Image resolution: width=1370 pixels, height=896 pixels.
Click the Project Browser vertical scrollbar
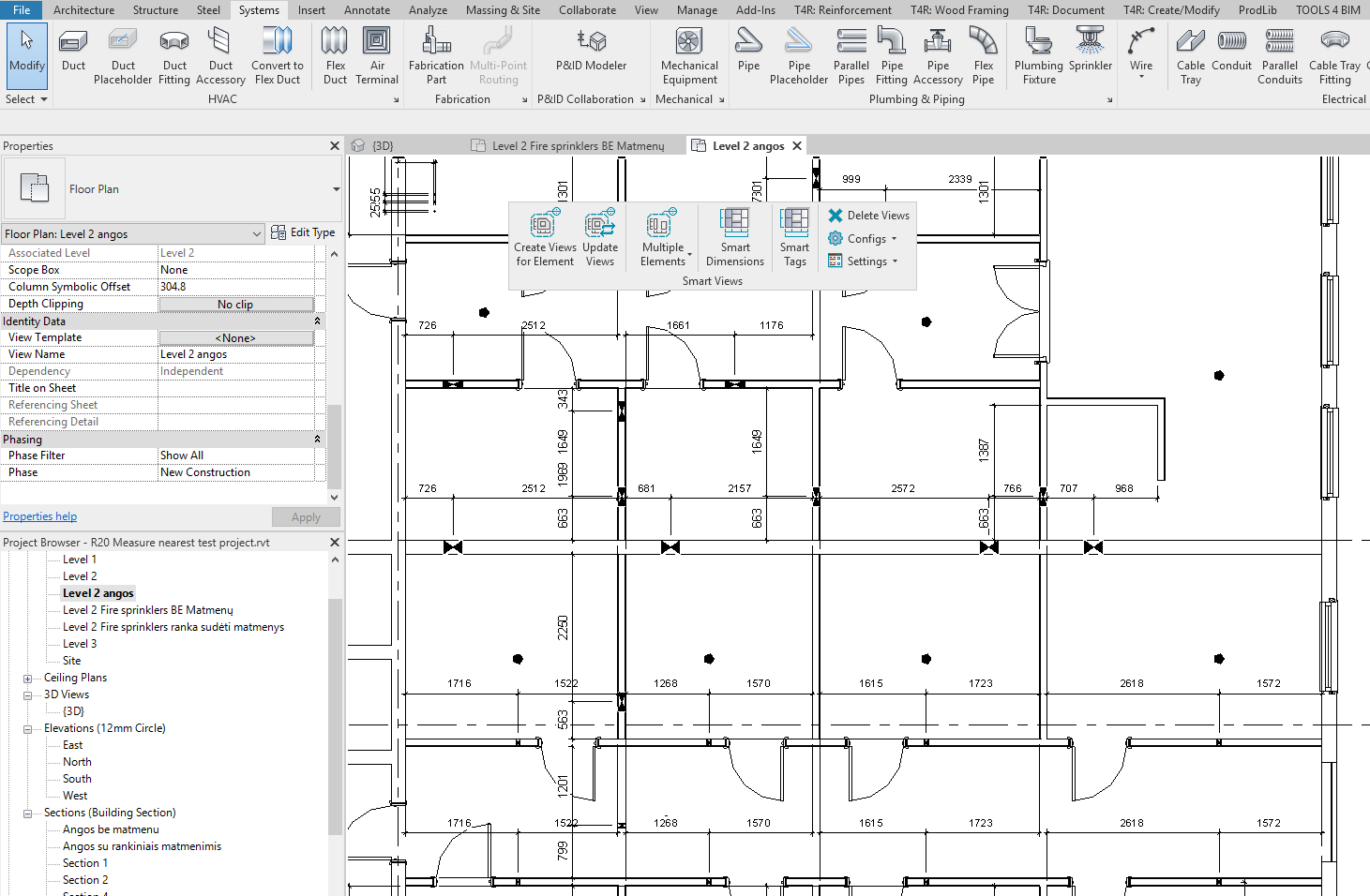[x=335, y=717]
